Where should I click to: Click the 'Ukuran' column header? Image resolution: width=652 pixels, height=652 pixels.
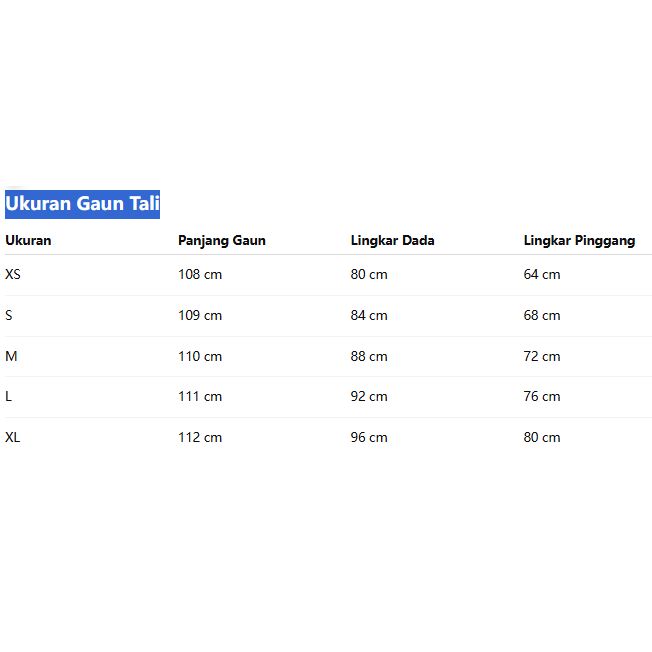coord(28,240)
